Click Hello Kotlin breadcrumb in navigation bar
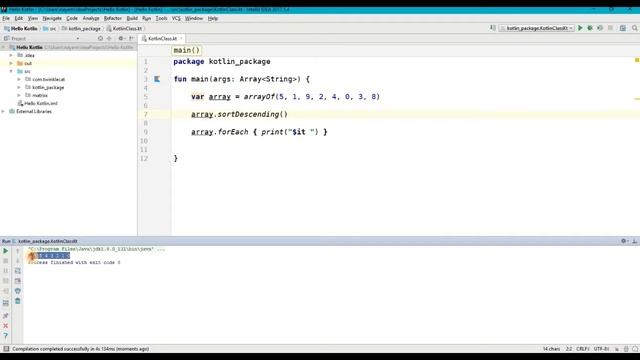 coord(21,29)
